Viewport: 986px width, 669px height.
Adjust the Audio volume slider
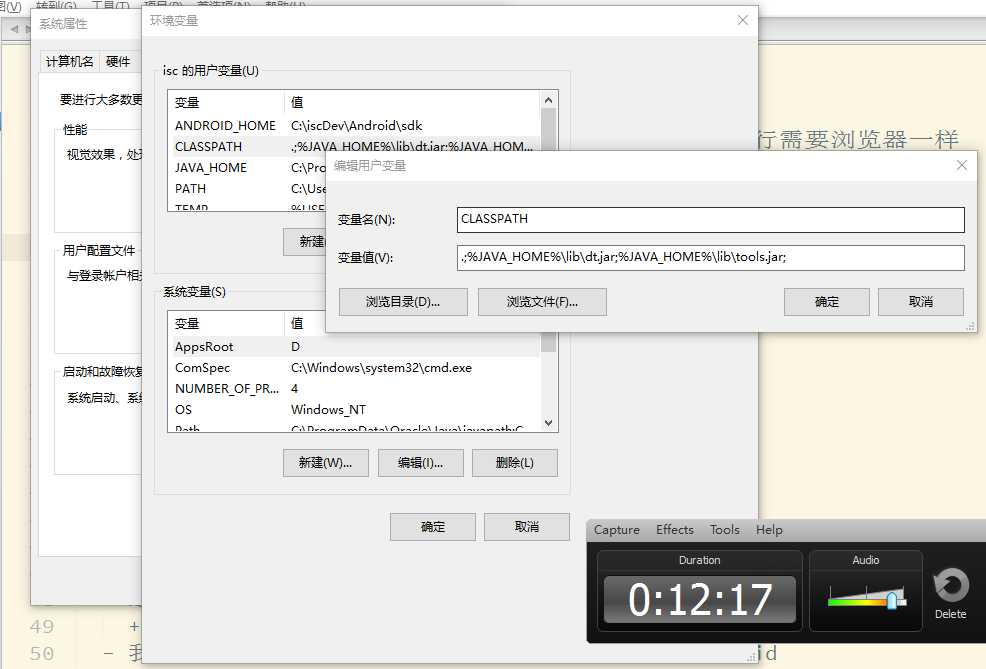[x=892, y=599]
